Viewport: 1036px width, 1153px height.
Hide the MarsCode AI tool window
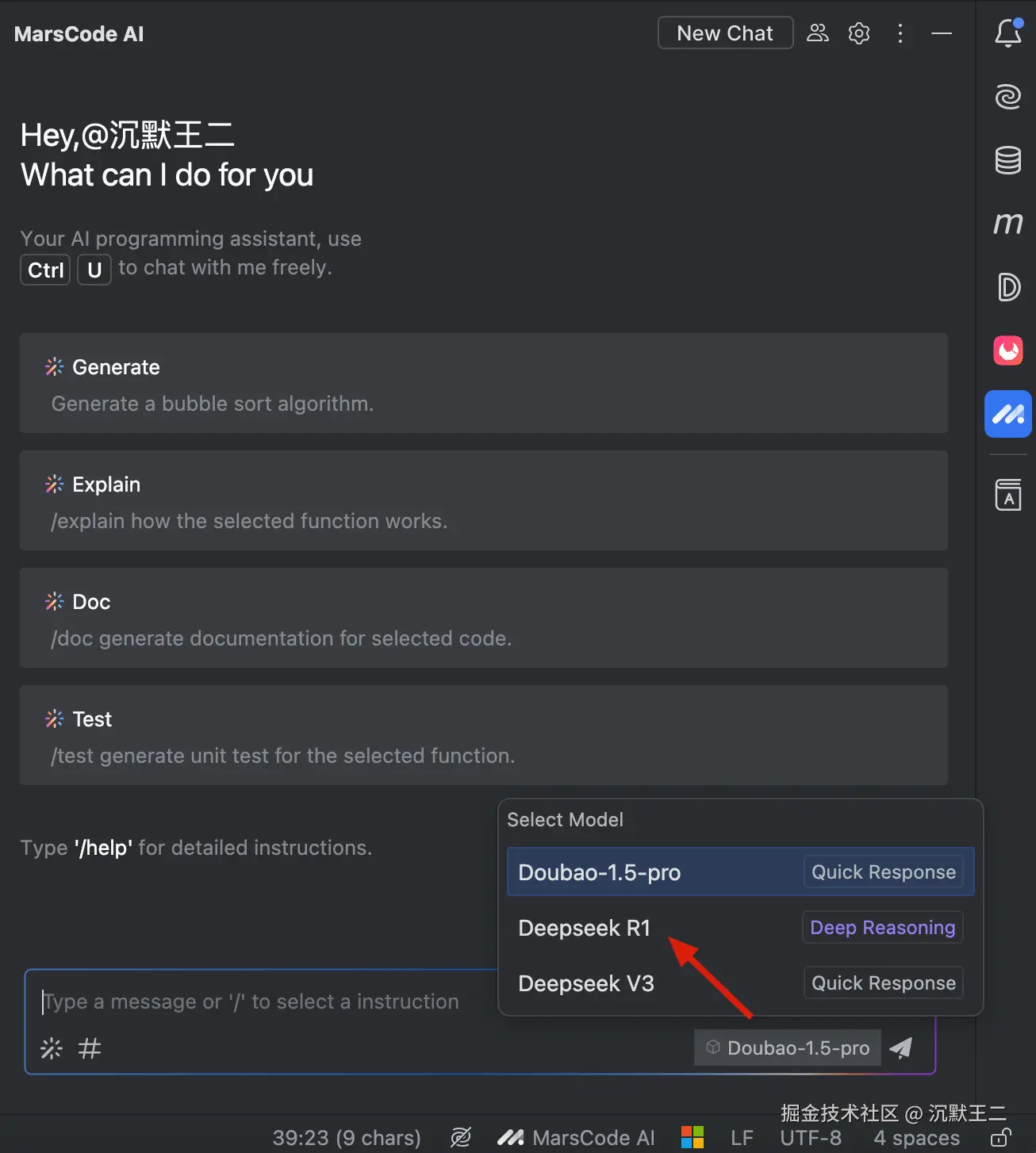942,33
